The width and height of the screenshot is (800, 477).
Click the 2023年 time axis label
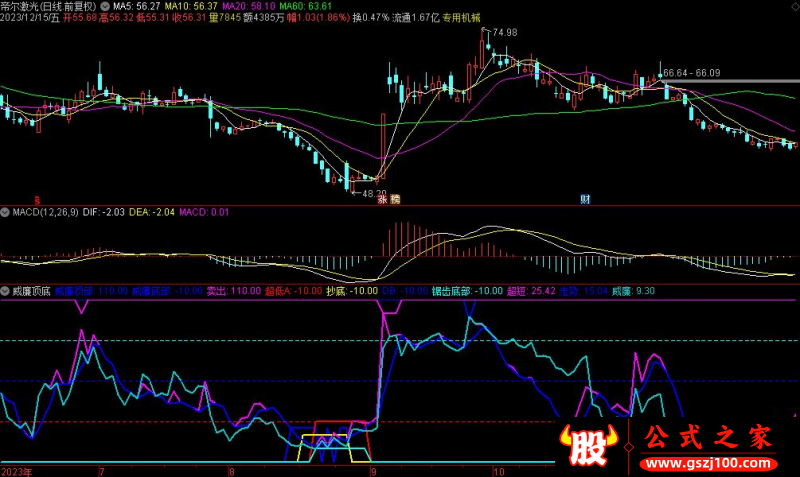tap(16, 471)
